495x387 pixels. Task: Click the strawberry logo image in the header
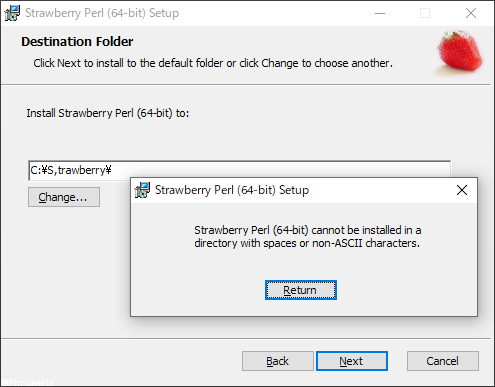(460, 53)
